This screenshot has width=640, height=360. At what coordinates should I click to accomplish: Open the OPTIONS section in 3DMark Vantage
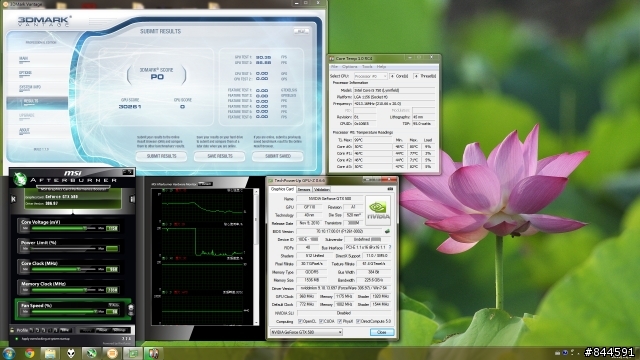pyautogui.click(x=25, y=73)
